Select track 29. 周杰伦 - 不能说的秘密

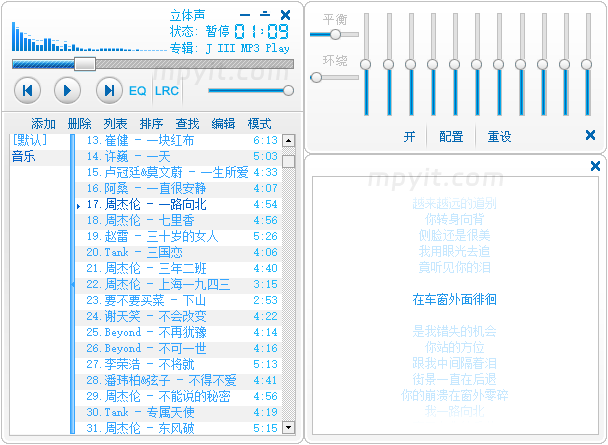point(178,396)
